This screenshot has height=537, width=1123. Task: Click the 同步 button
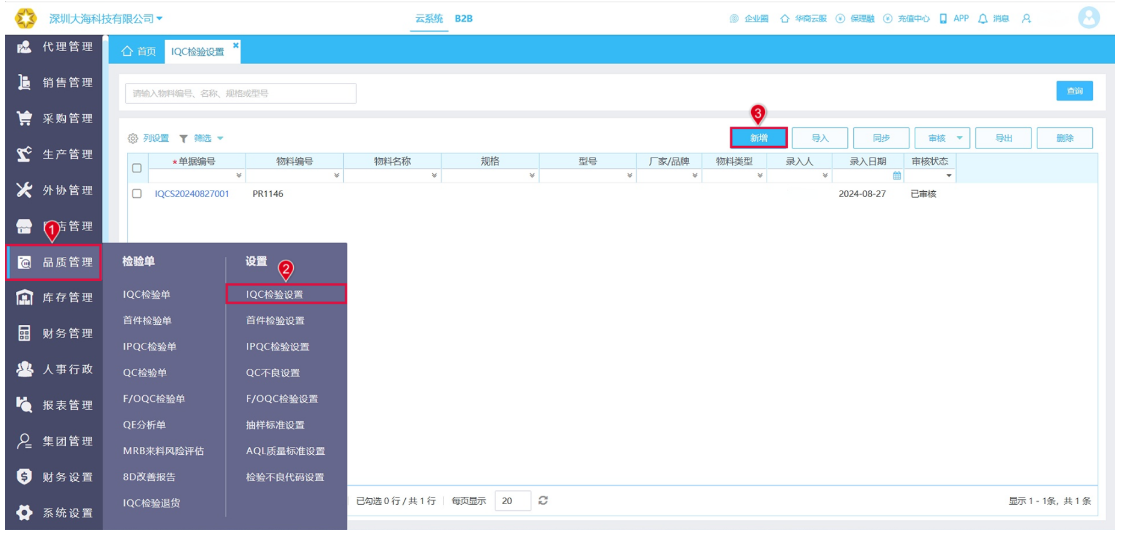pos(881,138)
